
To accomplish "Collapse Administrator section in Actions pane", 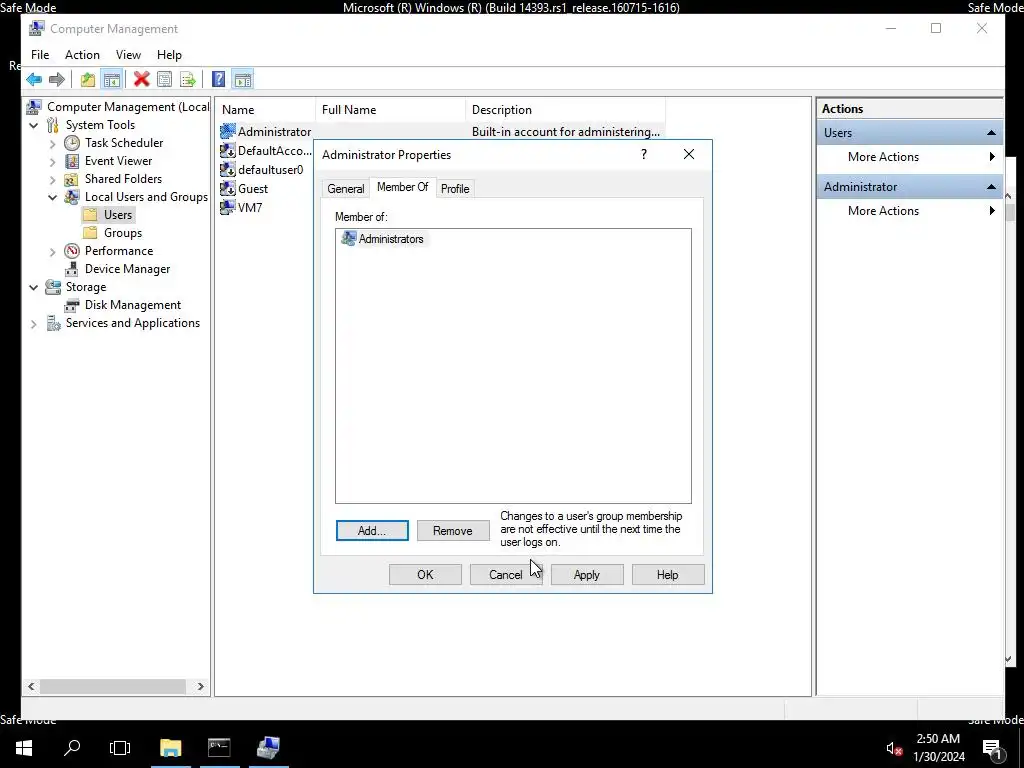I will point(991,187).
